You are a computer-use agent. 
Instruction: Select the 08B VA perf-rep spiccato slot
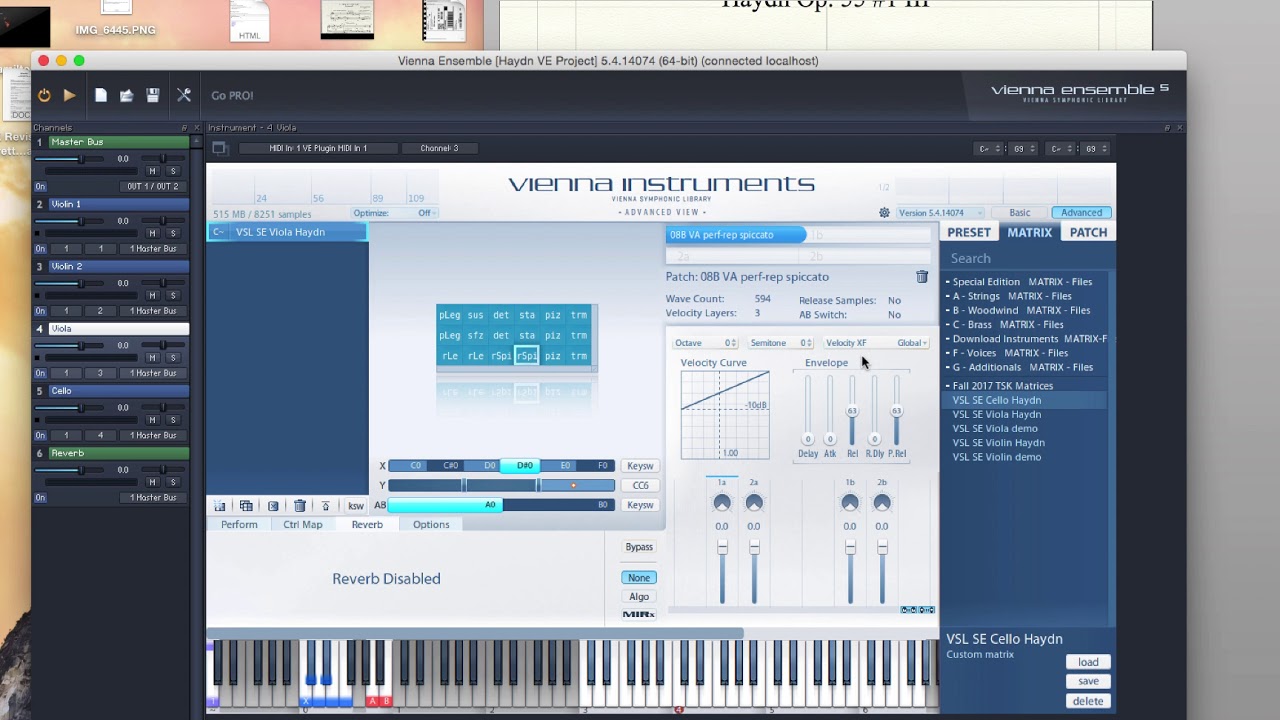(x=736, y=235)
